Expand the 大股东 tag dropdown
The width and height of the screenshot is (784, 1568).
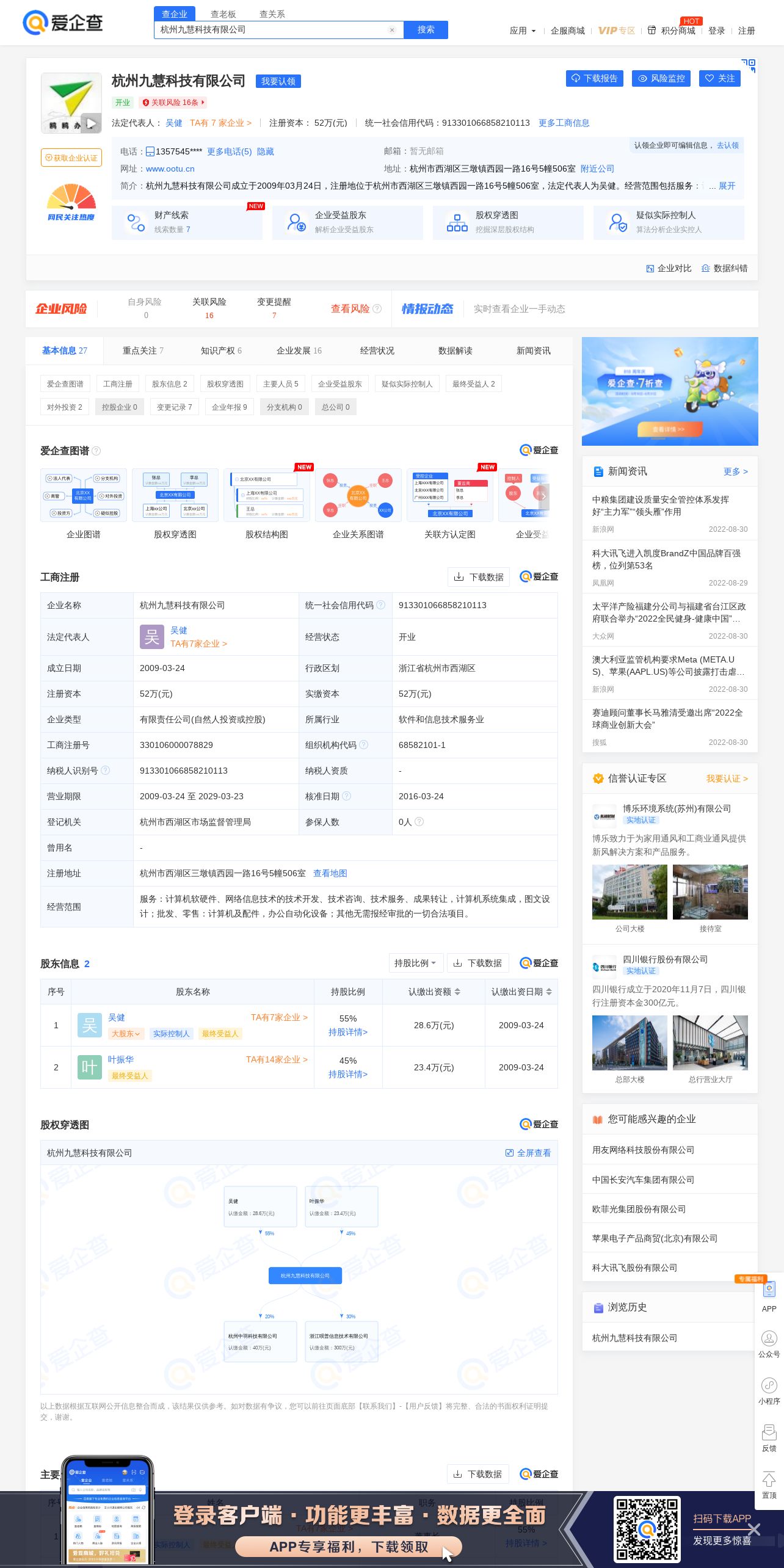[x=126, y=1034]
